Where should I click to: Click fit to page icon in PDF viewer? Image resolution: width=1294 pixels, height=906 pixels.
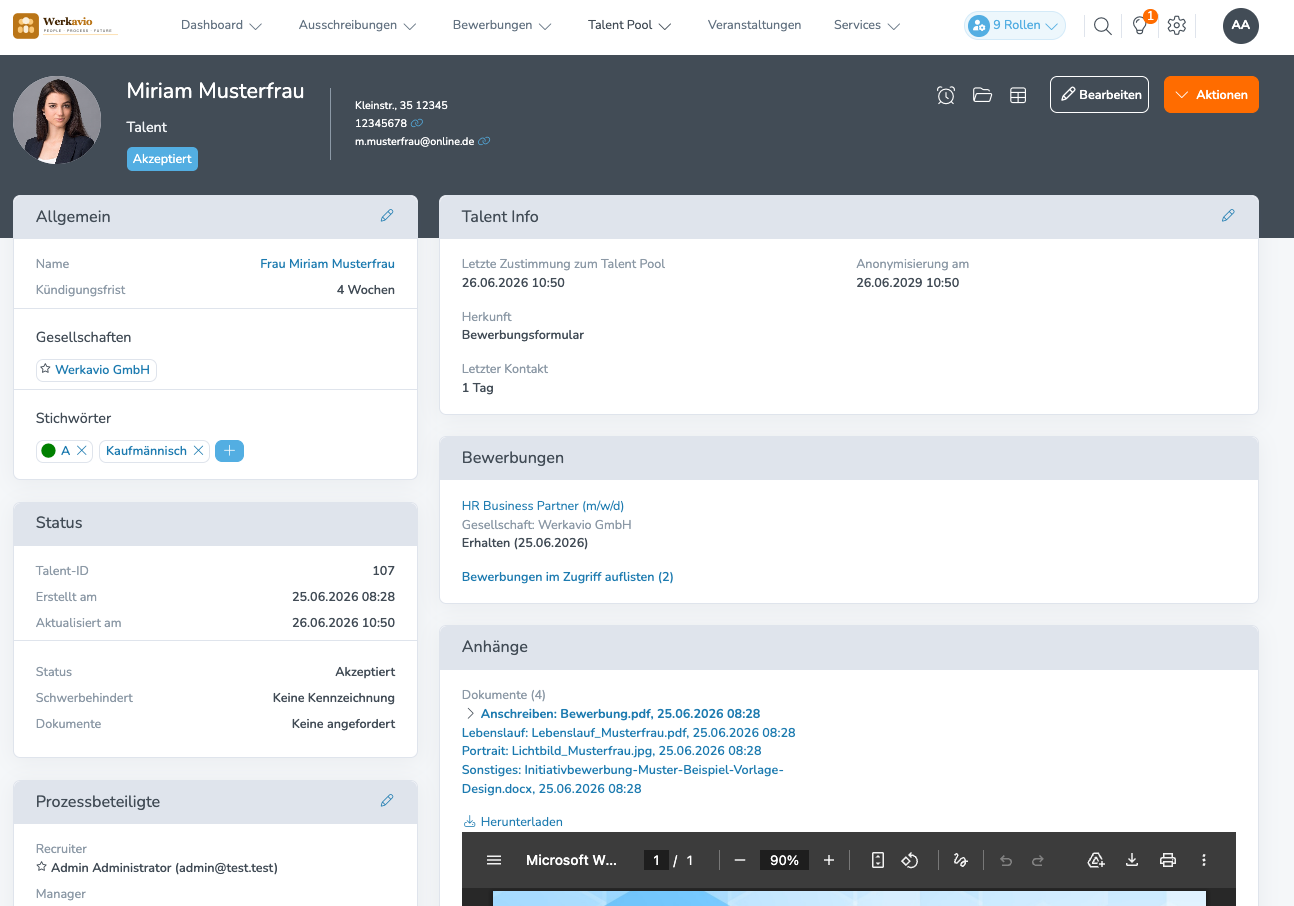coord(878,860)
